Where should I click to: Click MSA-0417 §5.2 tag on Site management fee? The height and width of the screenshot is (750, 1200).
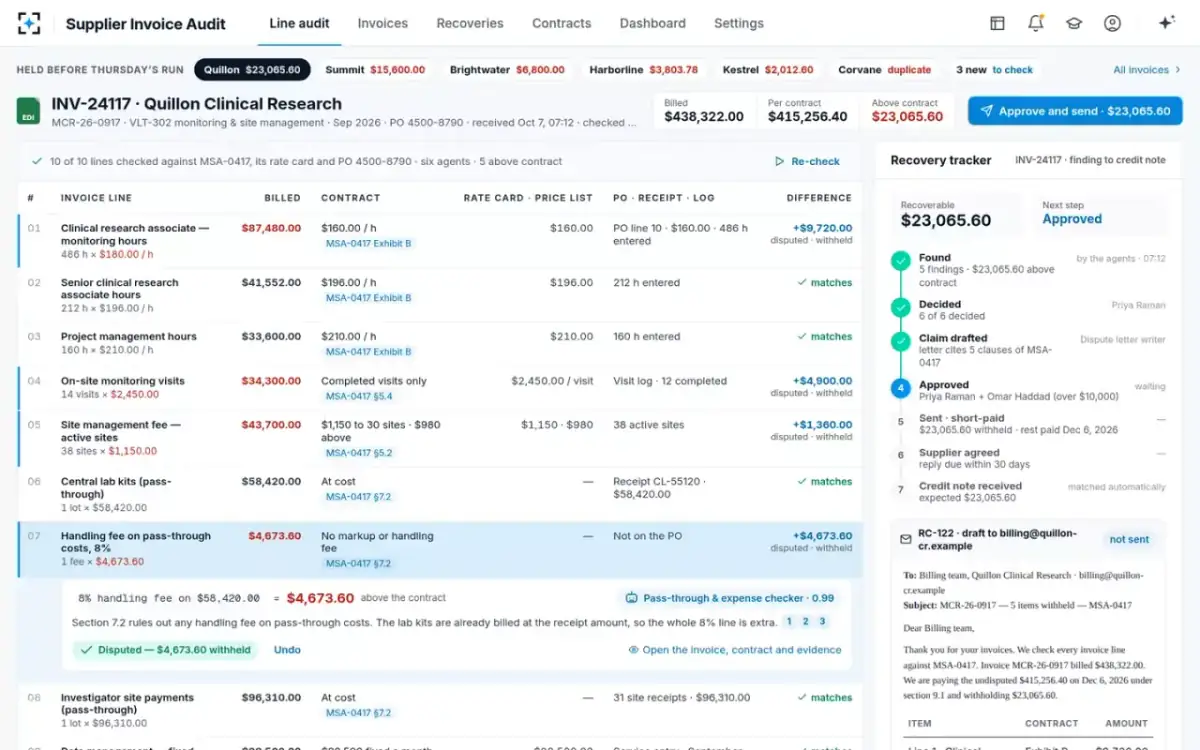[x=359, y=453]
